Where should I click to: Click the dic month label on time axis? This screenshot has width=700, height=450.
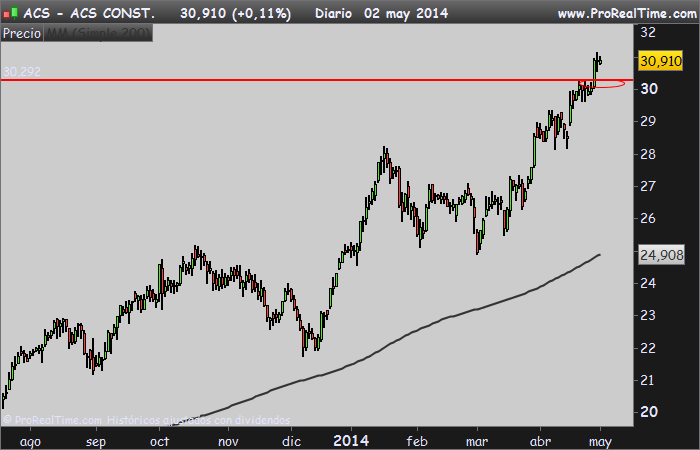pos(292,441)
